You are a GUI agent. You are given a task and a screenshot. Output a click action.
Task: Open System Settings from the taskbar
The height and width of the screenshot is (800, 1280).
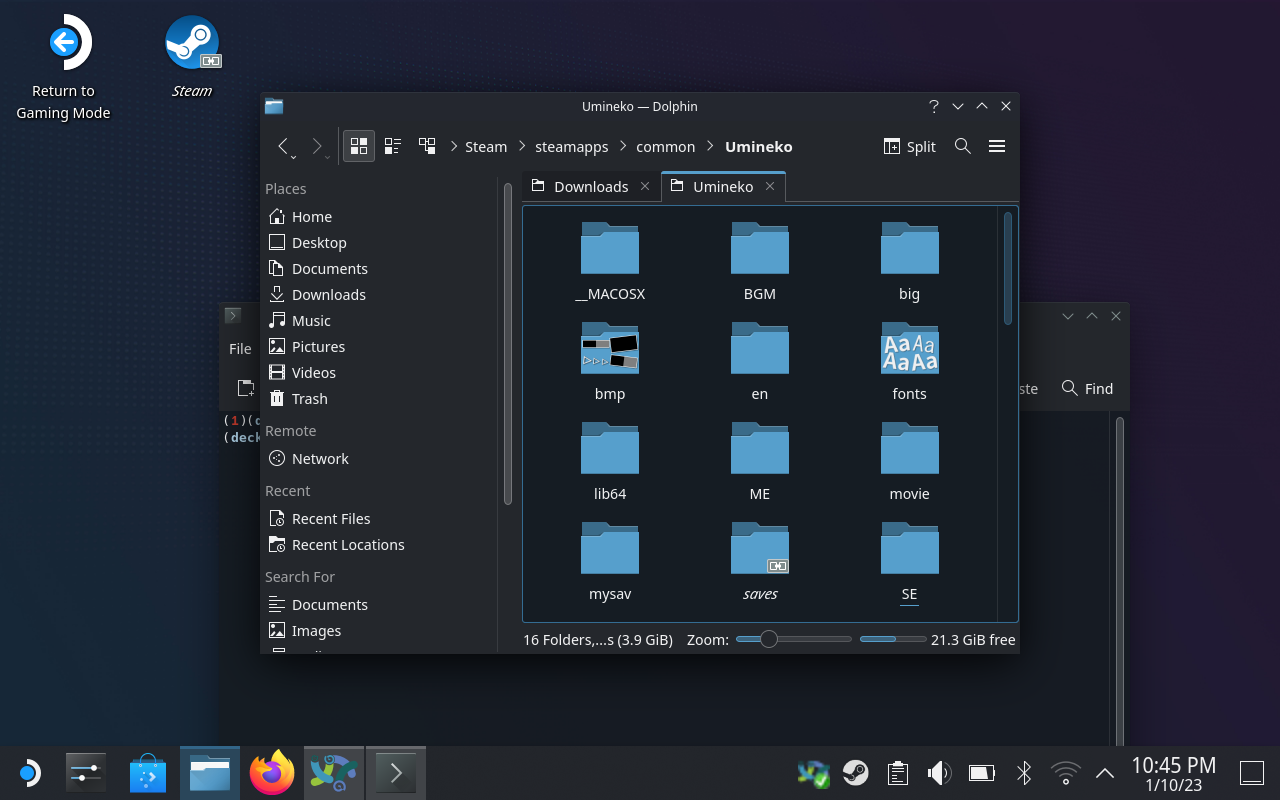86,773
